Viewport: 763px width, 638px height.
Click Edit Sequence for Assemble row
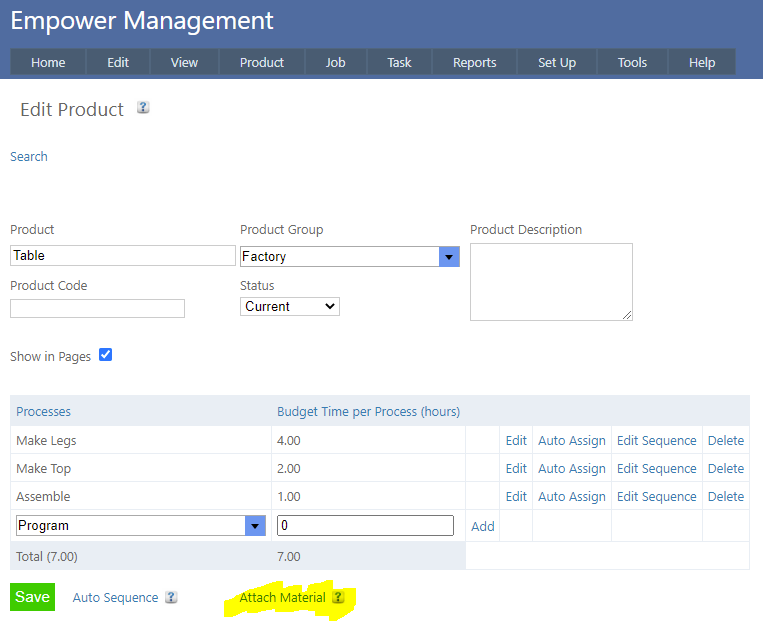click(x=656, y=496)
